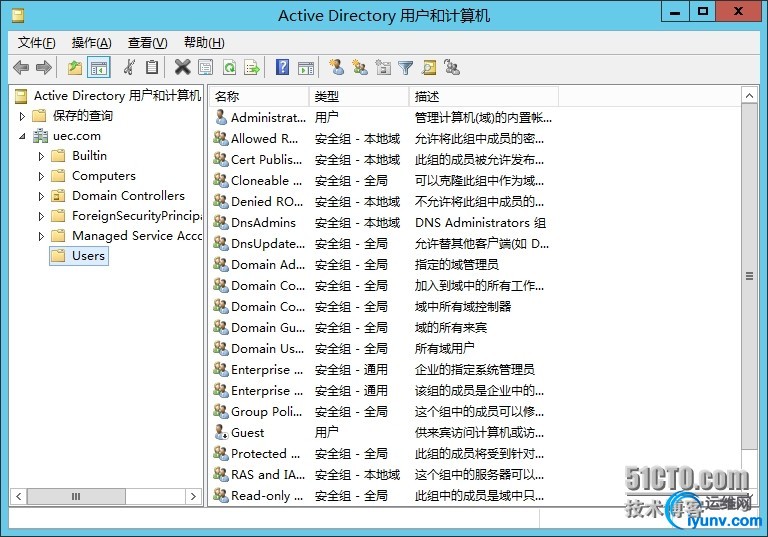Click the Find objects icon
Viewport: 768px width, 537px height.
(429, 67)
